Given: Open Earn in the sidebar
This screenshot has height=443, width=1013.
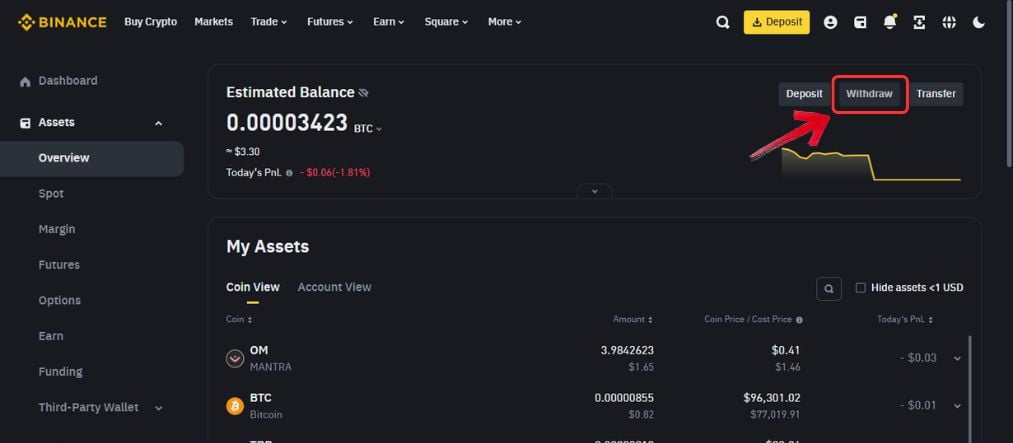Looking at the screenshot, I should (51, 336).
